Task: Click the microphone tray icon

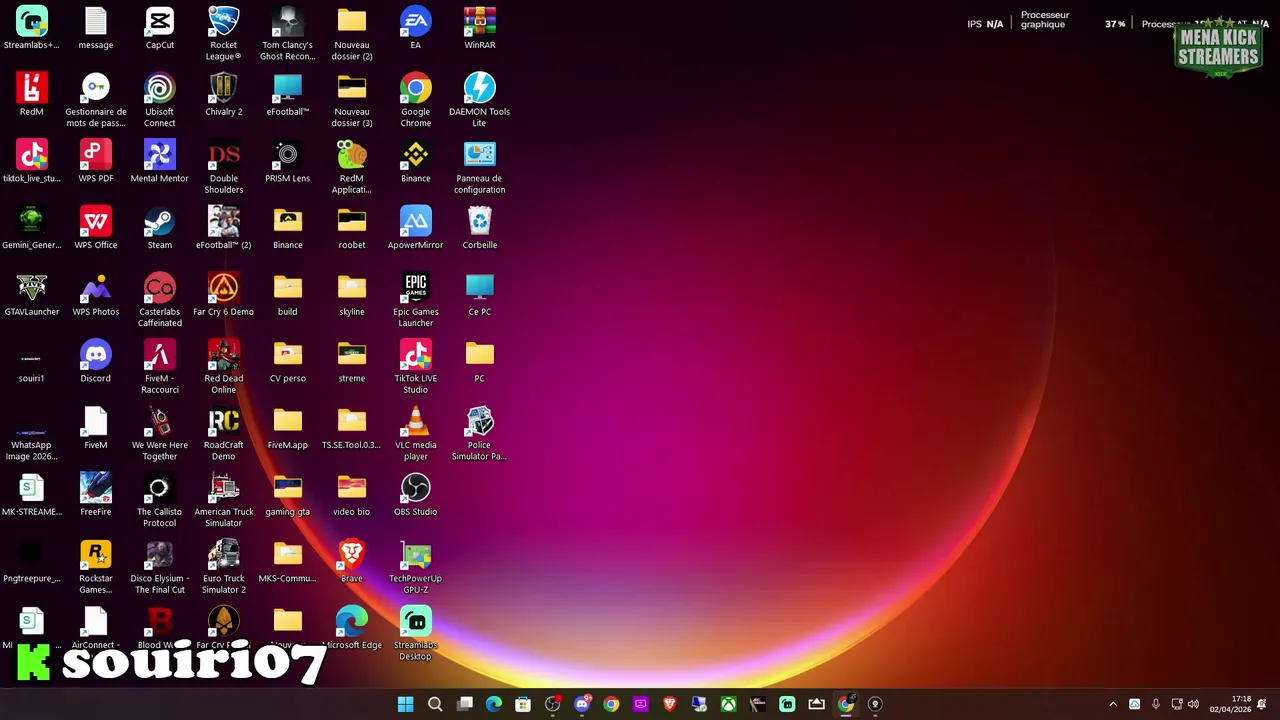Action: pyautogui.click(x=1156, y=704)
